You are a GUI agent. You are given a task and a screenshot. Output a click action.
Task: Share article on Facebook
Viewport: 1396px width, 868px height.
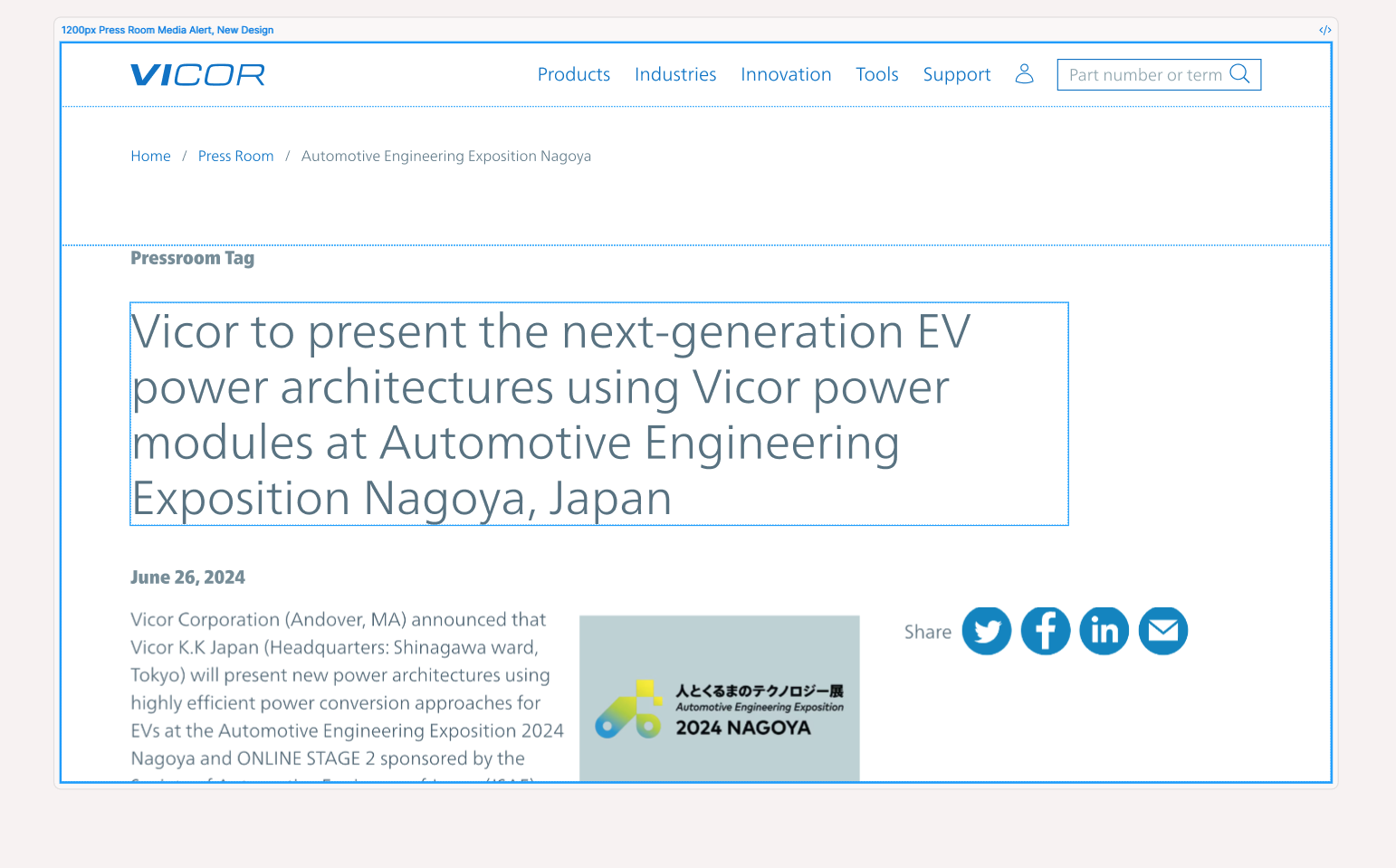coord(1045,631)
